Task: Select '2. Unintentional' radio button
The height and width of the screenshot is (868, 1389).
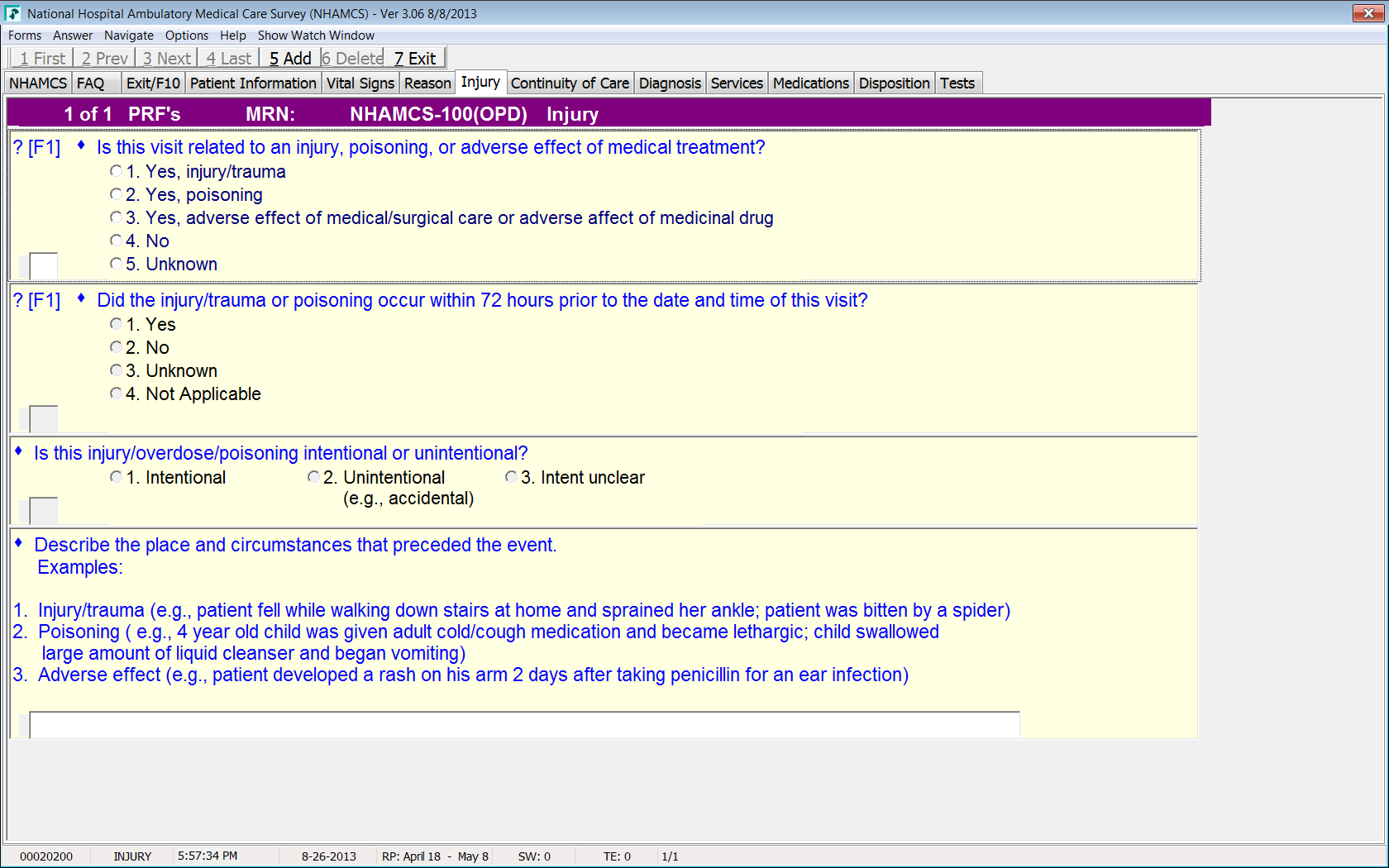Action: [313, 477]
